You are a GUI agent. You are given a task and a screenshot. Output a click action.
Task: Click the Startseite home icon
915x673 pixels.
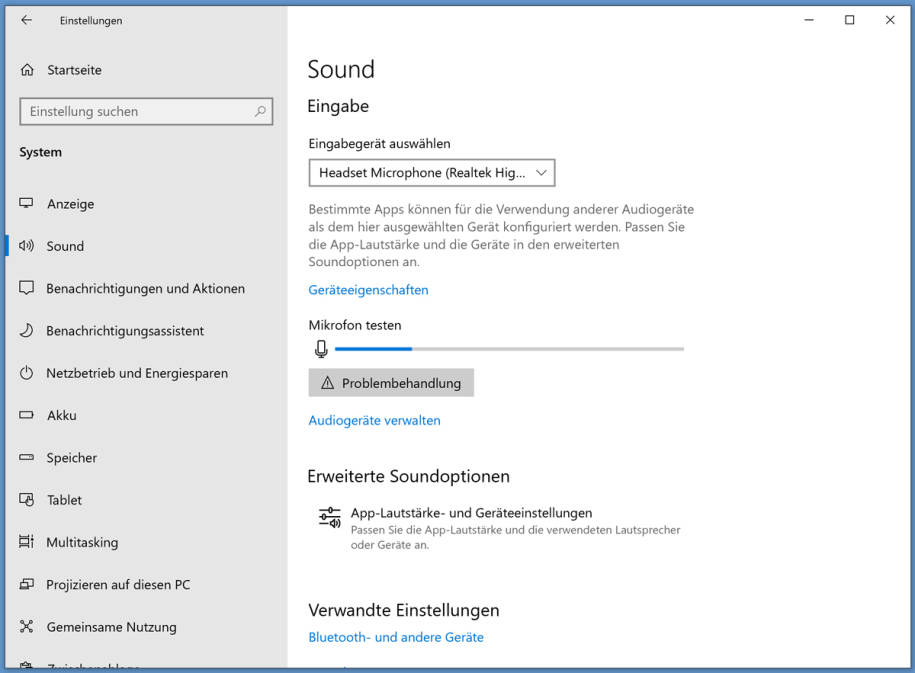pyautogui.click(x=27, y=70)
